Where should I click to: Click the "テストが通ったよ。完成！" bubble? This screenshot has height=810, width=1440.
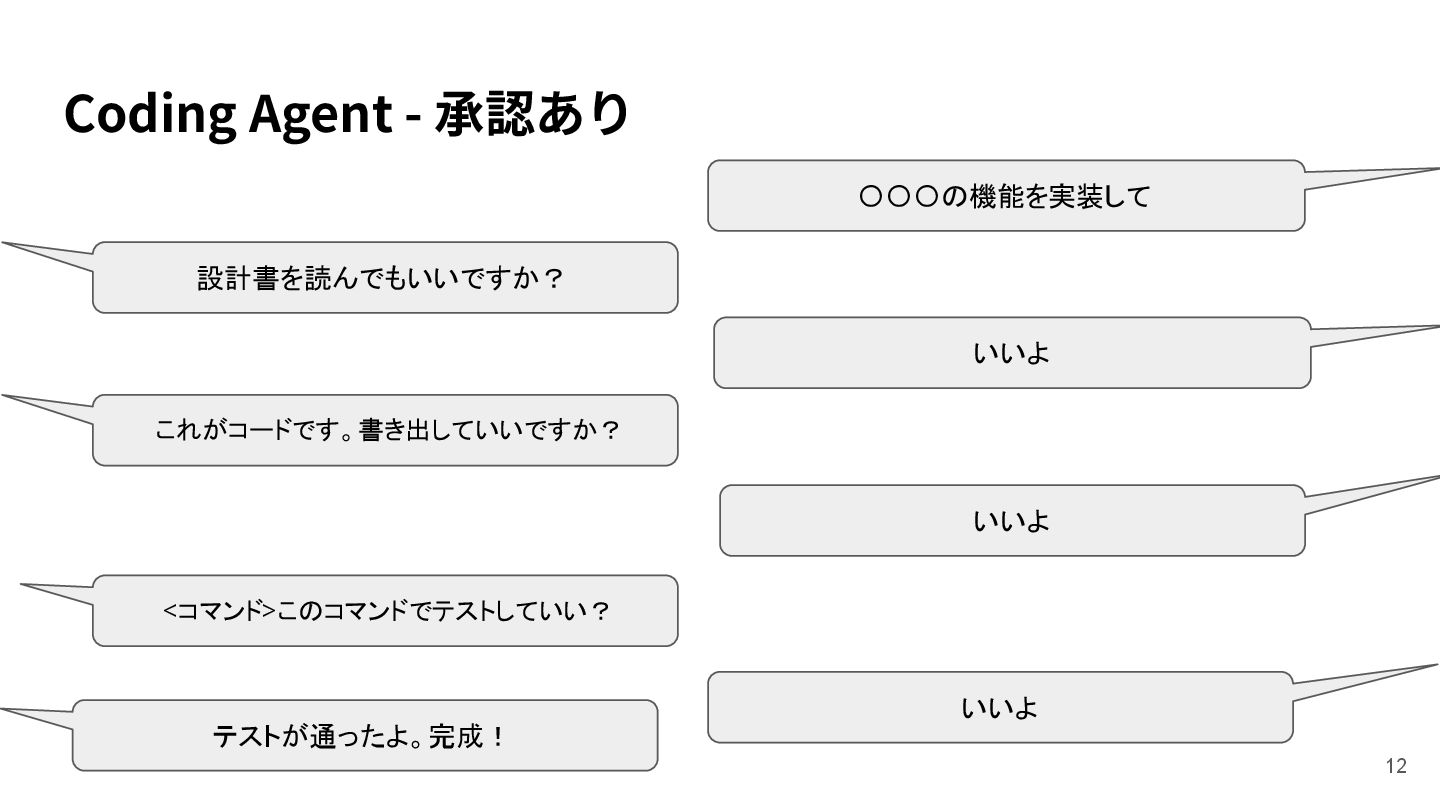(x=364, y=736)
